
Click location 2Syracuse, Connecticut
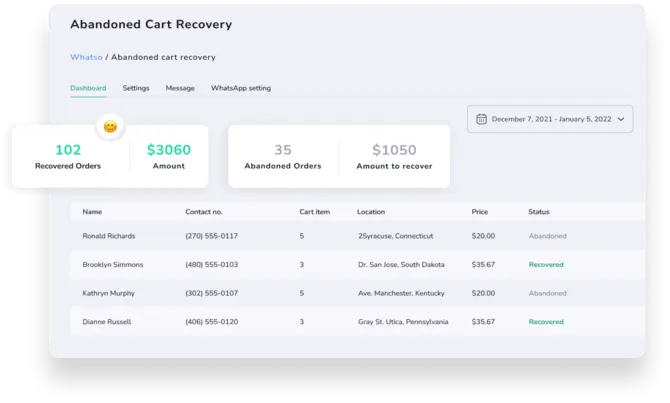(395, 236)
